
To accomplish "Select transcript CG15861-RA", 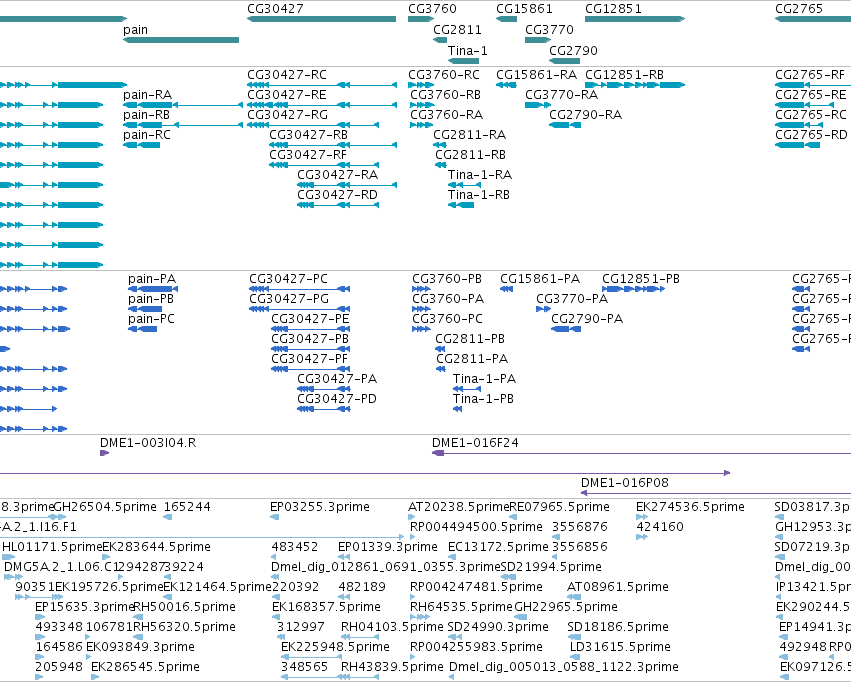I will pyautogui.click(x=536, y=75).
